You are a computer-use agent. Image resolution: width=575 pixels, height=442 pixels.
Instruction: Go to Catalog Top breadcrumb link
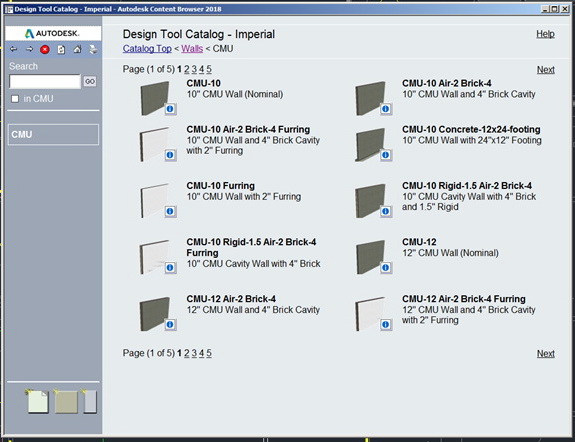147,49
